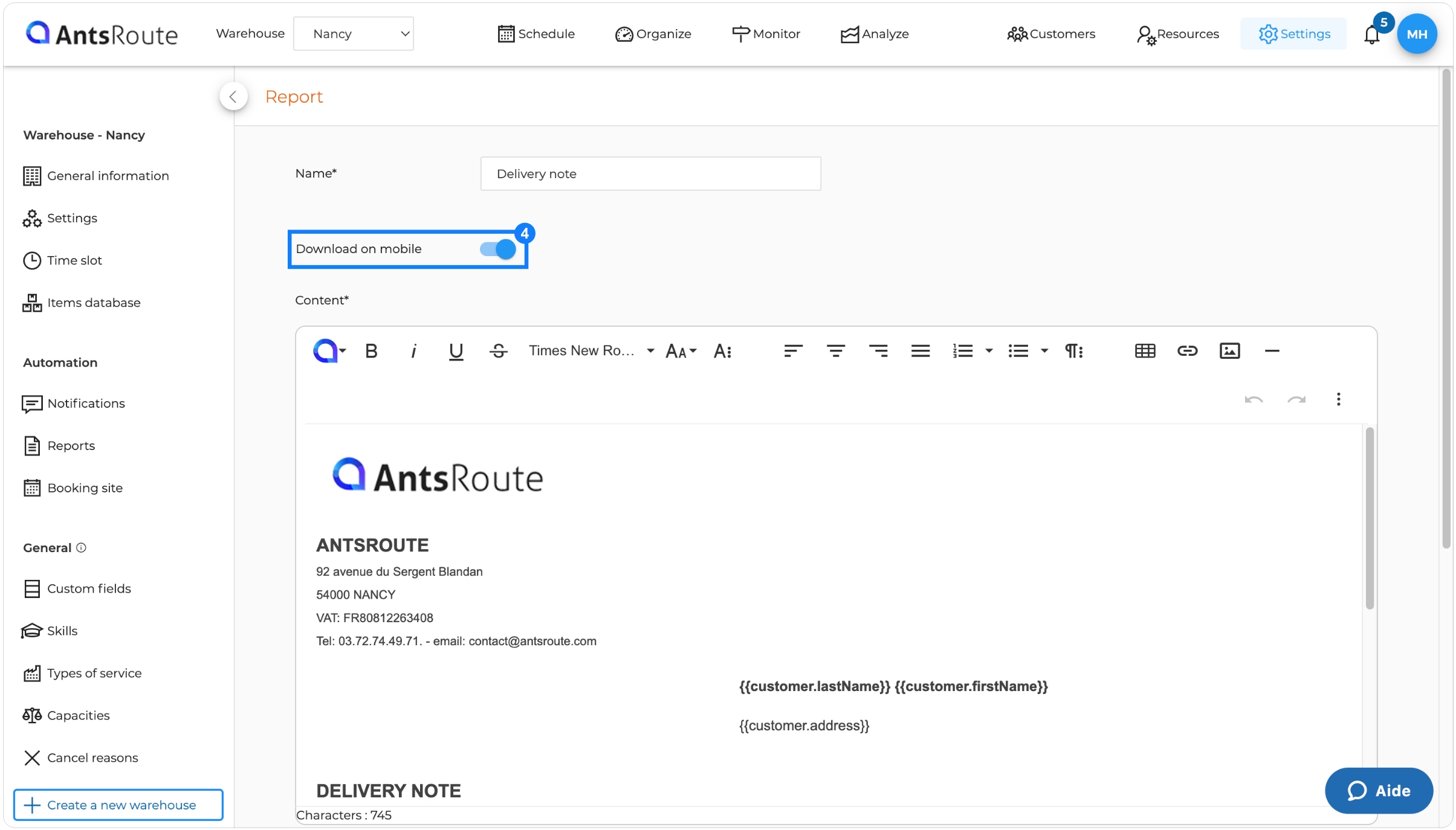Open General information in sidebar
This screenshot has width=1456, height=830.
(x=96, y=176)
